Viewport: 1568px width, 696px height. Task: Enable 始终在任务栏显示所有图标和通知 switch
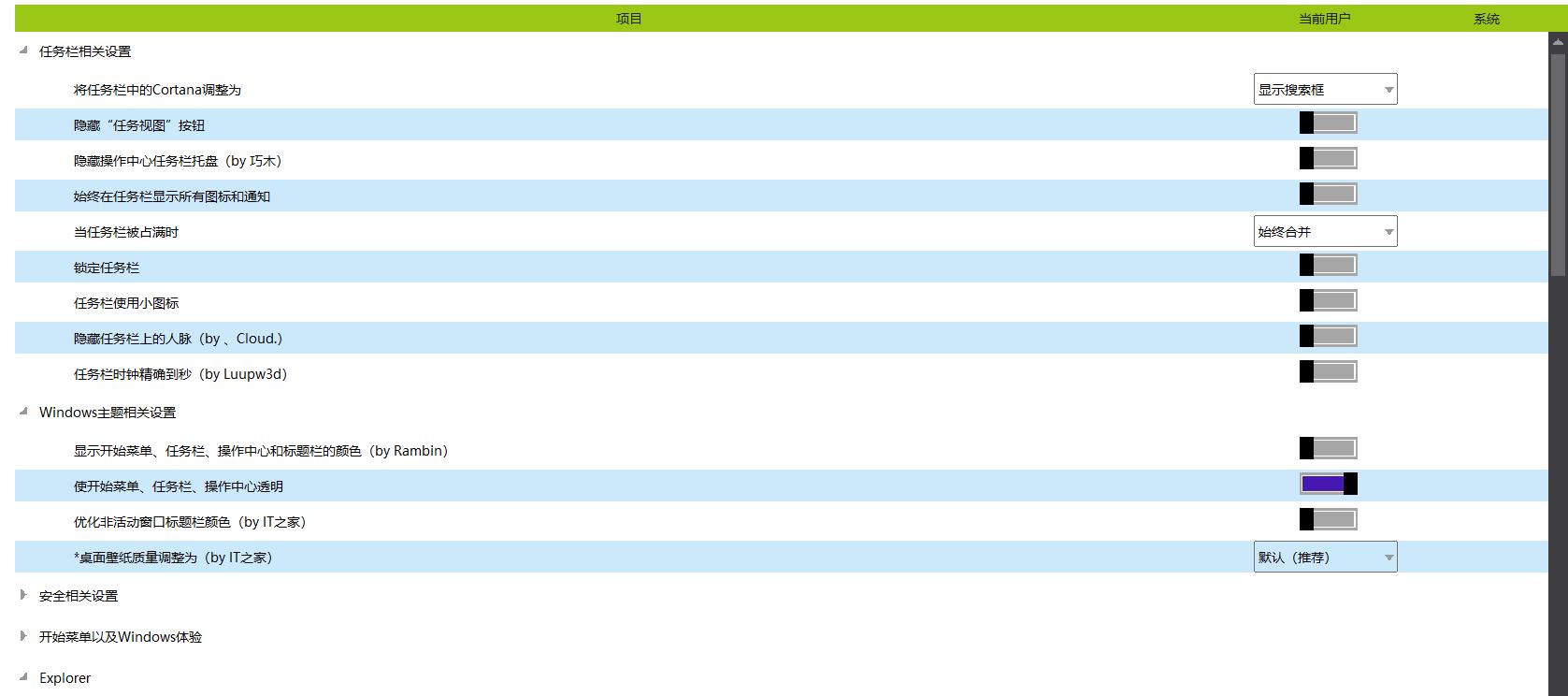[1328, 195]
